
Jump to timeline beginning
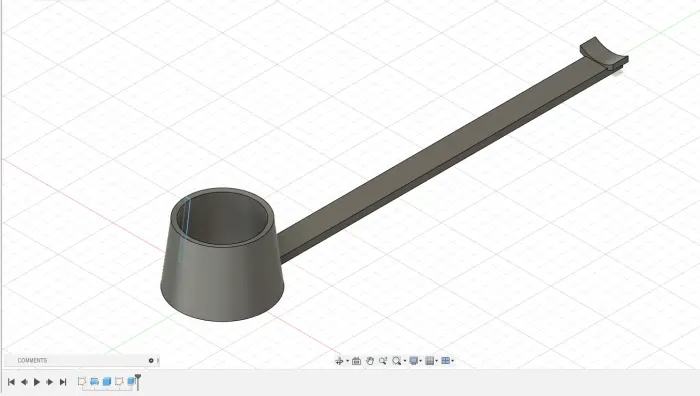[12, 382]
